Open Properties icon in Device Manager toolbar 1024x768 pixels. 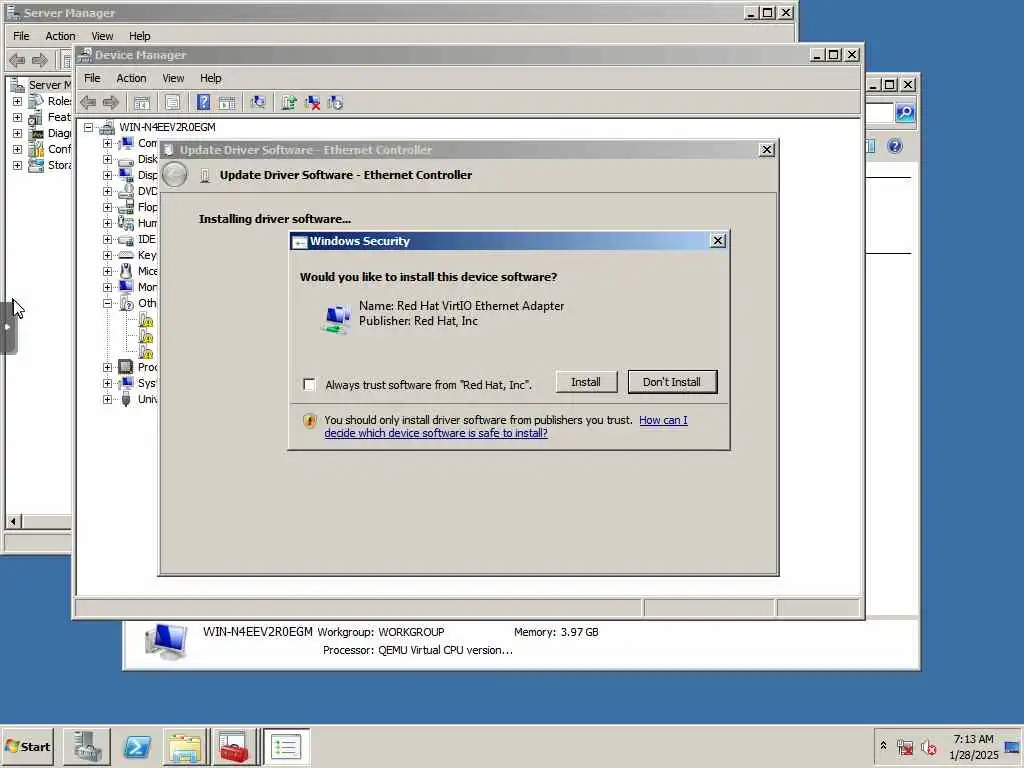tap(172, 103)
